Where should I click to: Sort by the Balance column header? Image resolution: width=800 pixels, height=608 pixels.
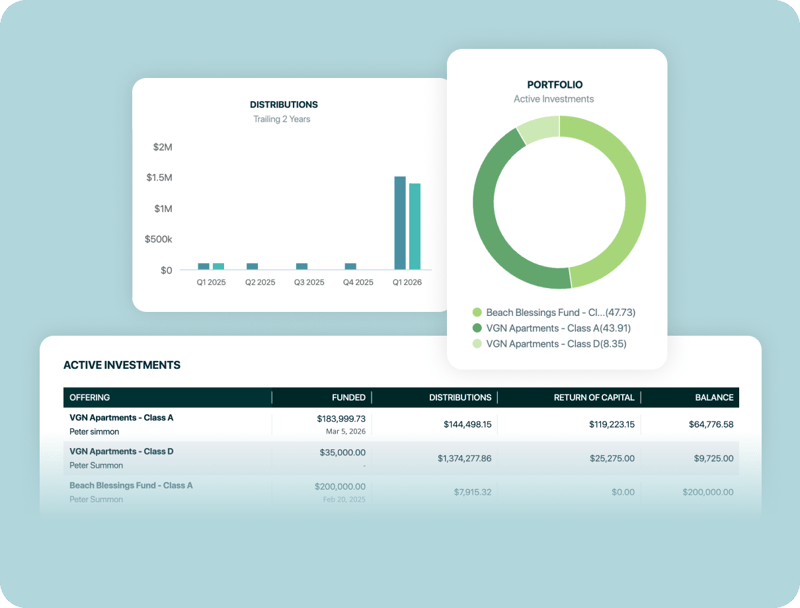(714, 397)
